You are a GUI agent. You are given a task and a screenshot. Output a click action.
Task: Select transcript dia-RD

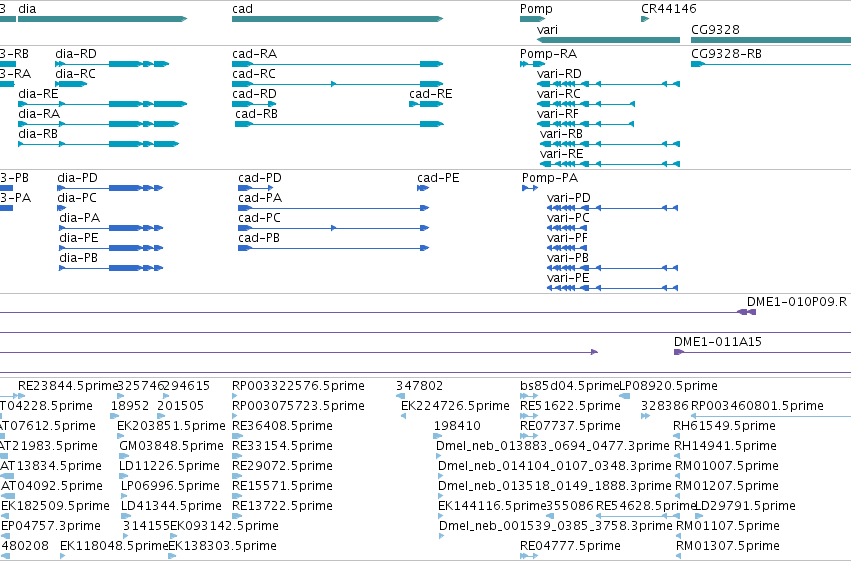coord(112,64)
